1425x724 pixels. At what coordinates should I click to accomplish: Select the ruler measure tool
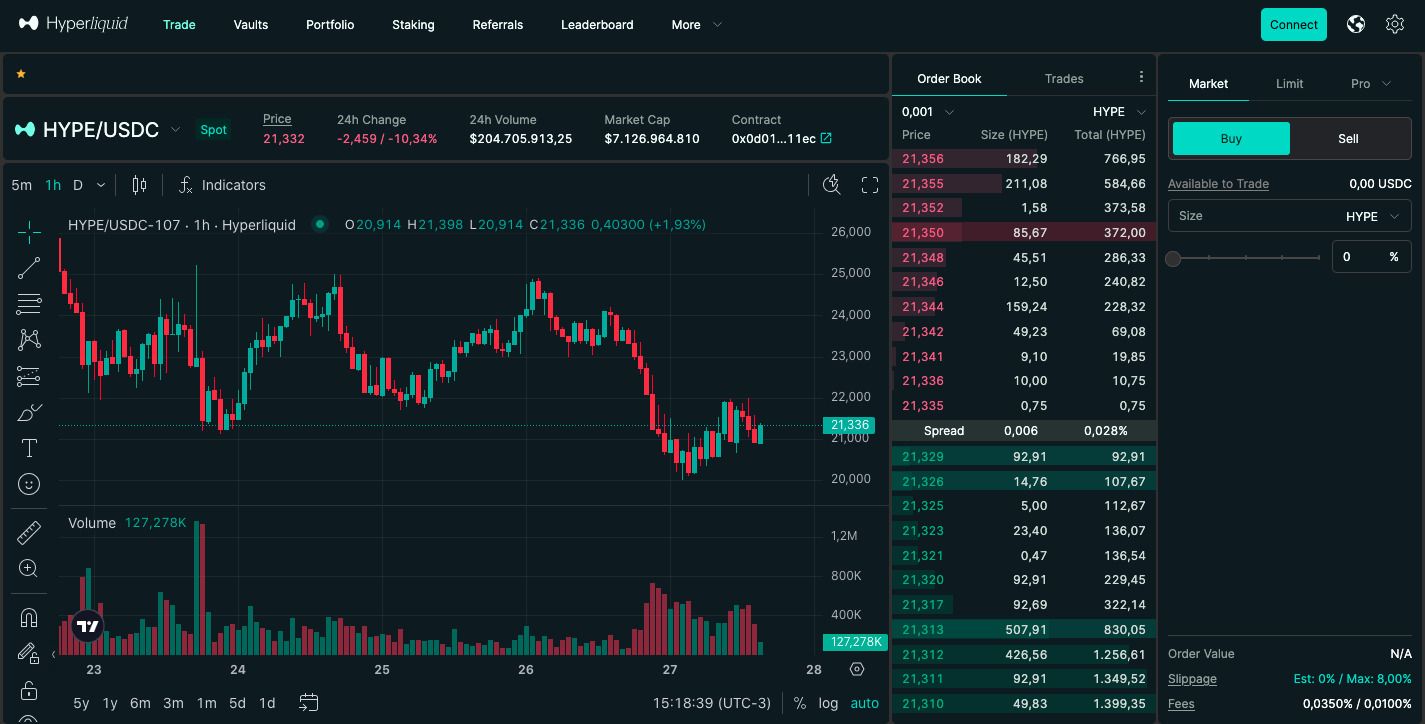(29, 533)
